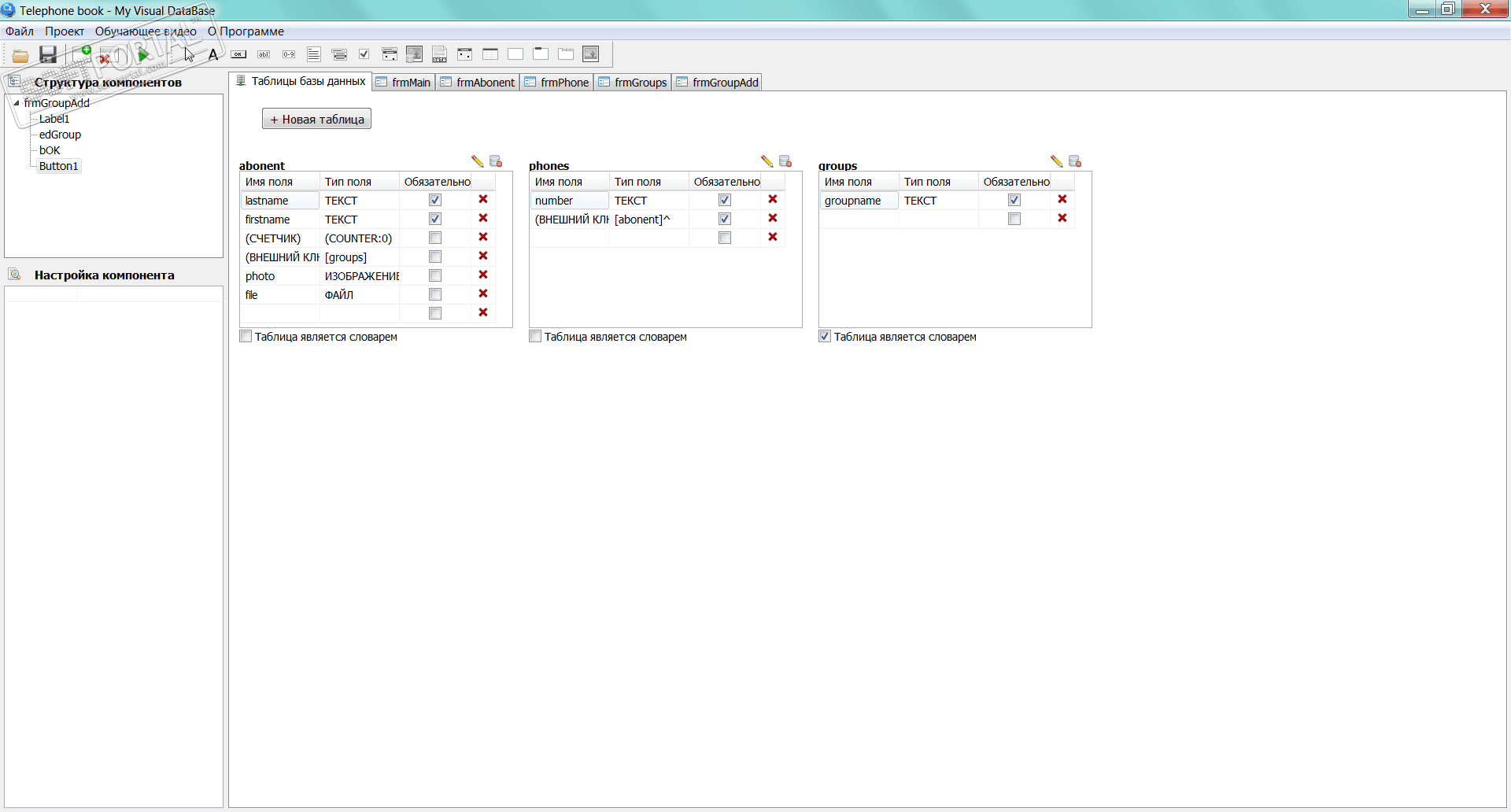Switch to the frmGroups tab
Screen dimensions: 1511x812
[634, 83]
